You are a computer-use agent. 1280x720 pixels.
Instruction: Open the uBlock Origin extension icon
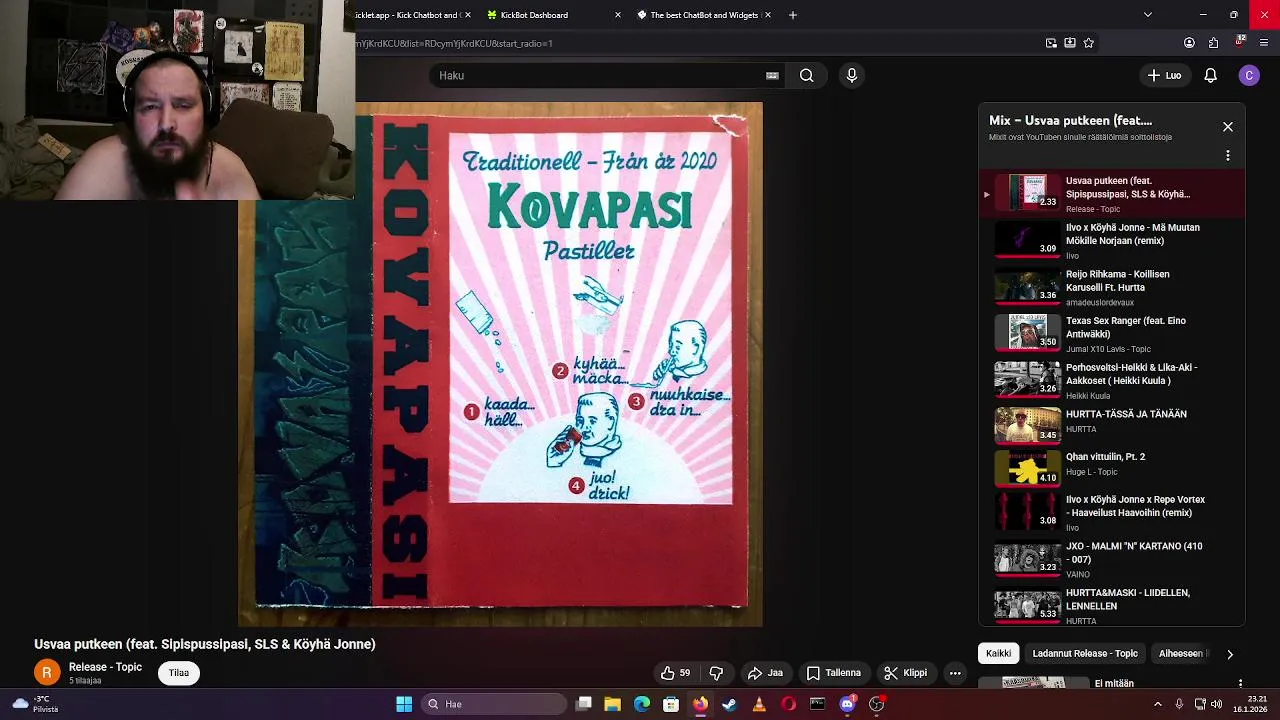(1240, 42)
